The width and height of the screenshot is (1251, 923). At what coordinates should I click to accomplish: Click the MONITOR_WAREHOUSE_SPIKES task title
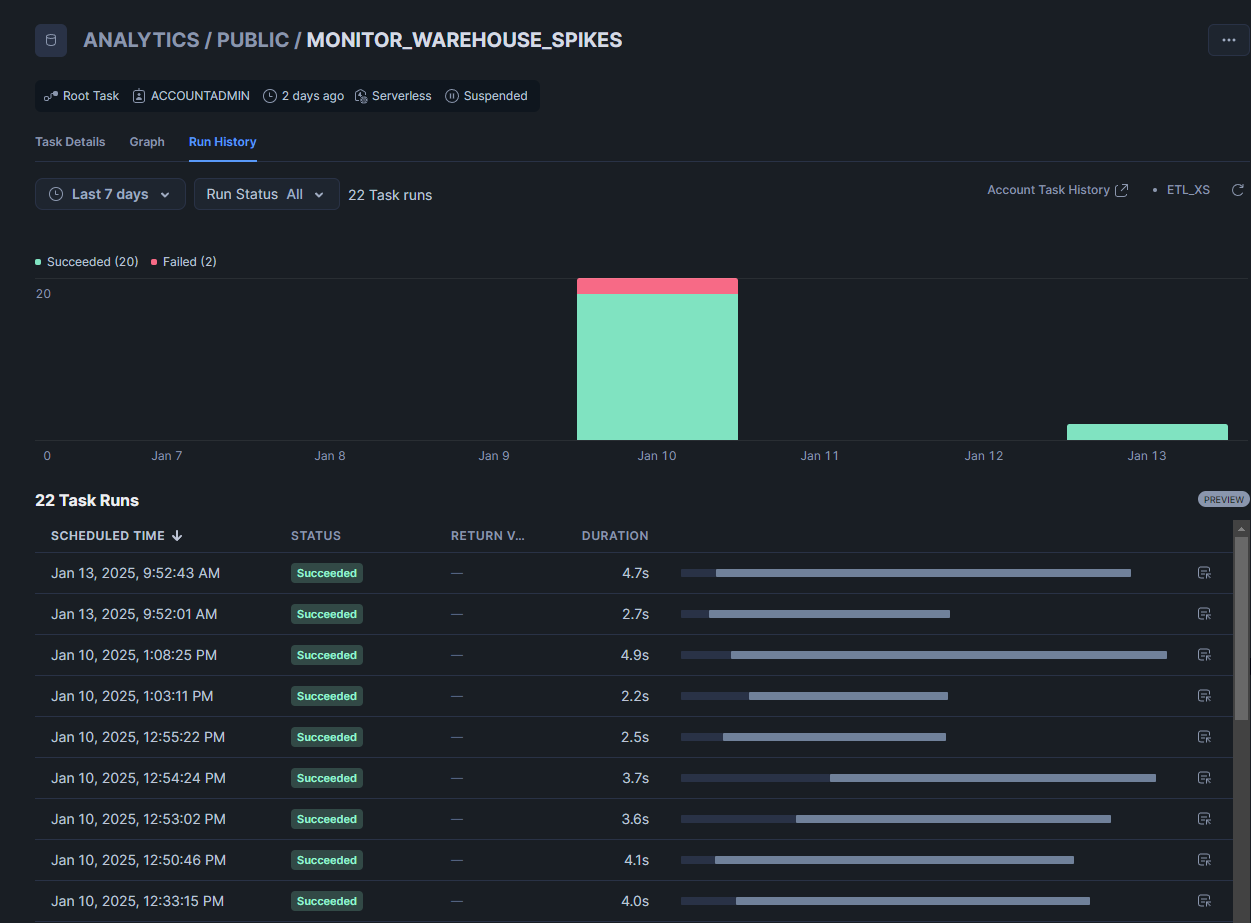pos(464,40)
